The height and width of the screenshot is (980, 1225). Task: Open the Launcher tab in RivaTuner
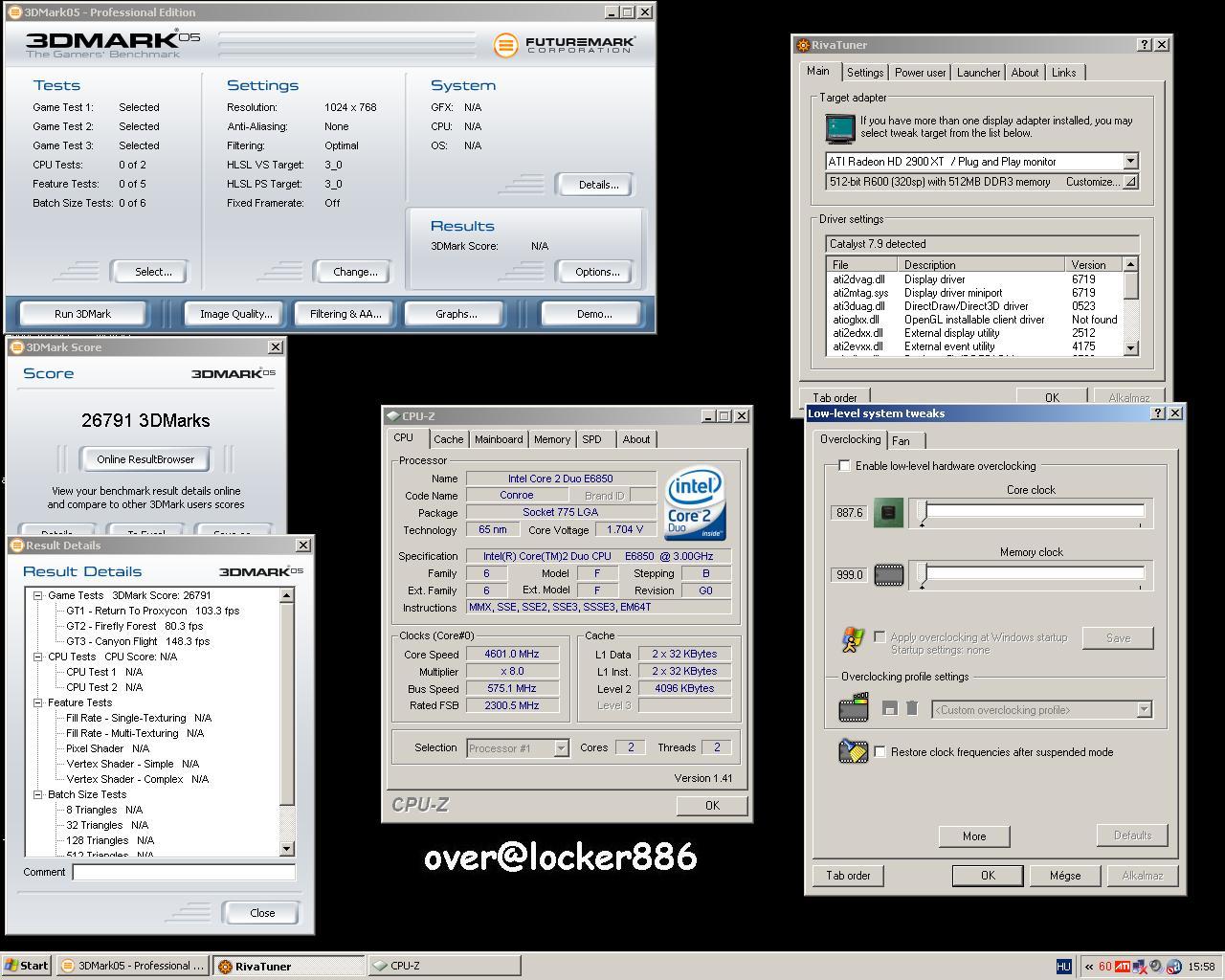tap(979, 73)
